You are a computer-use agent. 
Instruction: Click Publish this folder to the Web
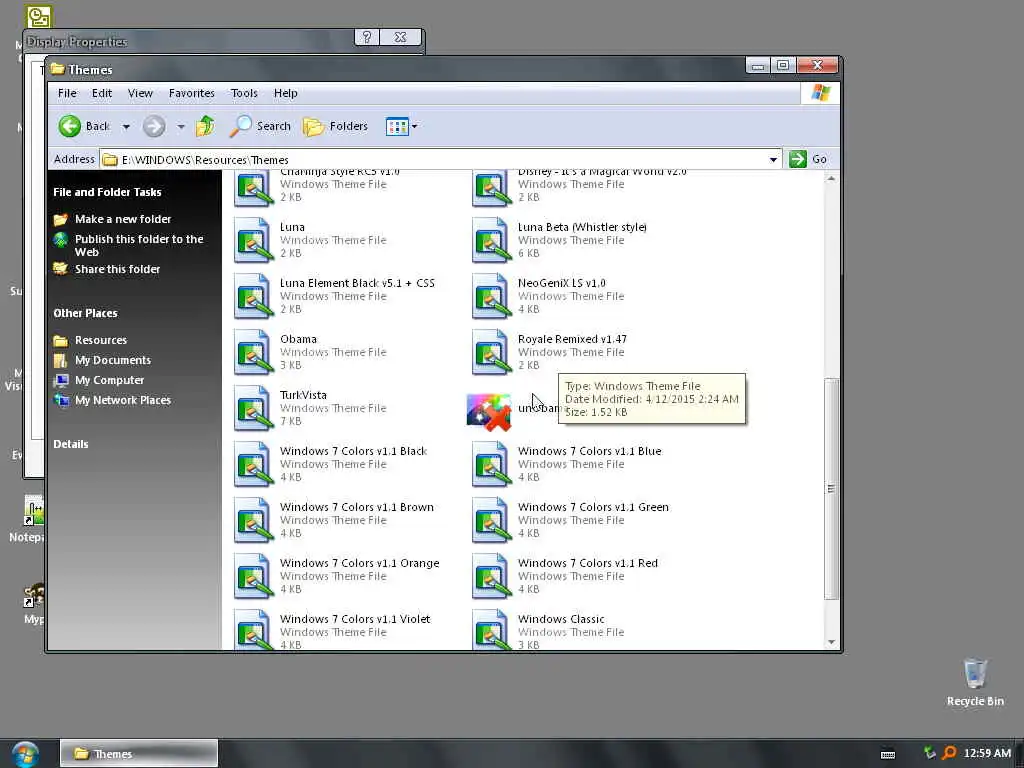[138, 246]
